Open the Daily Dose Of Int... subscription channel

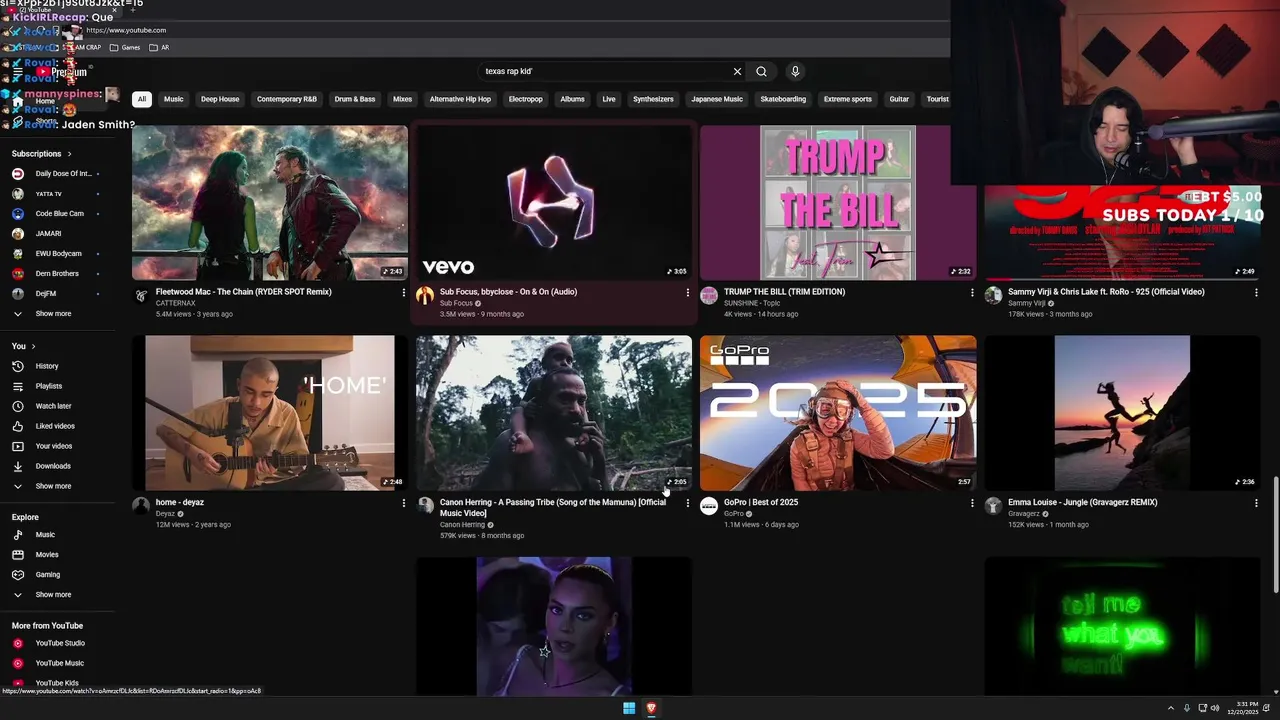pos(57,174)
